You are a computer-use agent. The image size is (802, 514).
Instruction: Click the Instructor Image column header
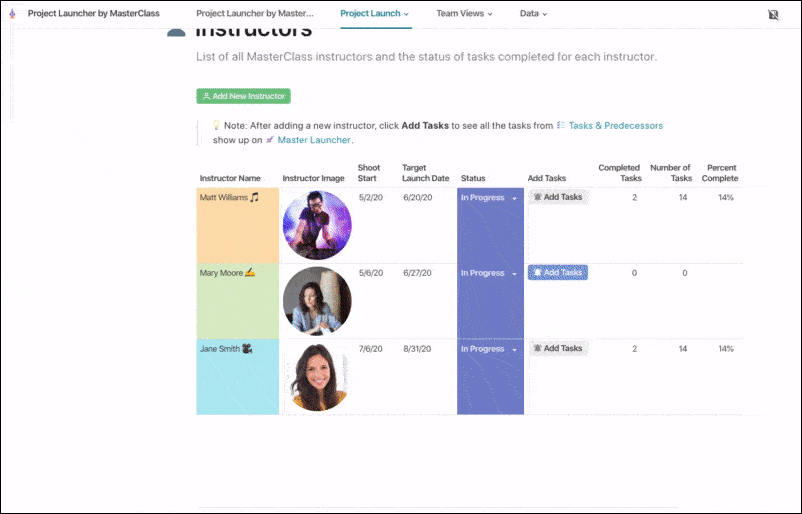(x=313, y=178)
